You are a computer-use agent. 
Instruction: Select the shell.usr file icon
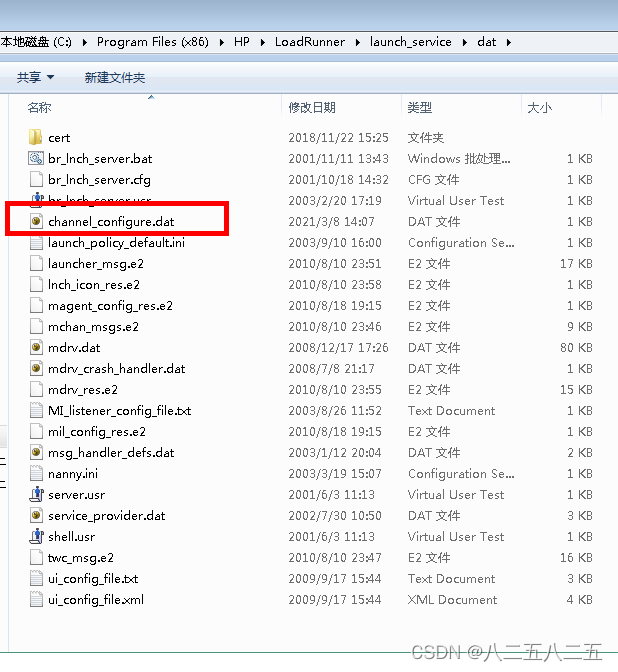click(x=36, y=537)
